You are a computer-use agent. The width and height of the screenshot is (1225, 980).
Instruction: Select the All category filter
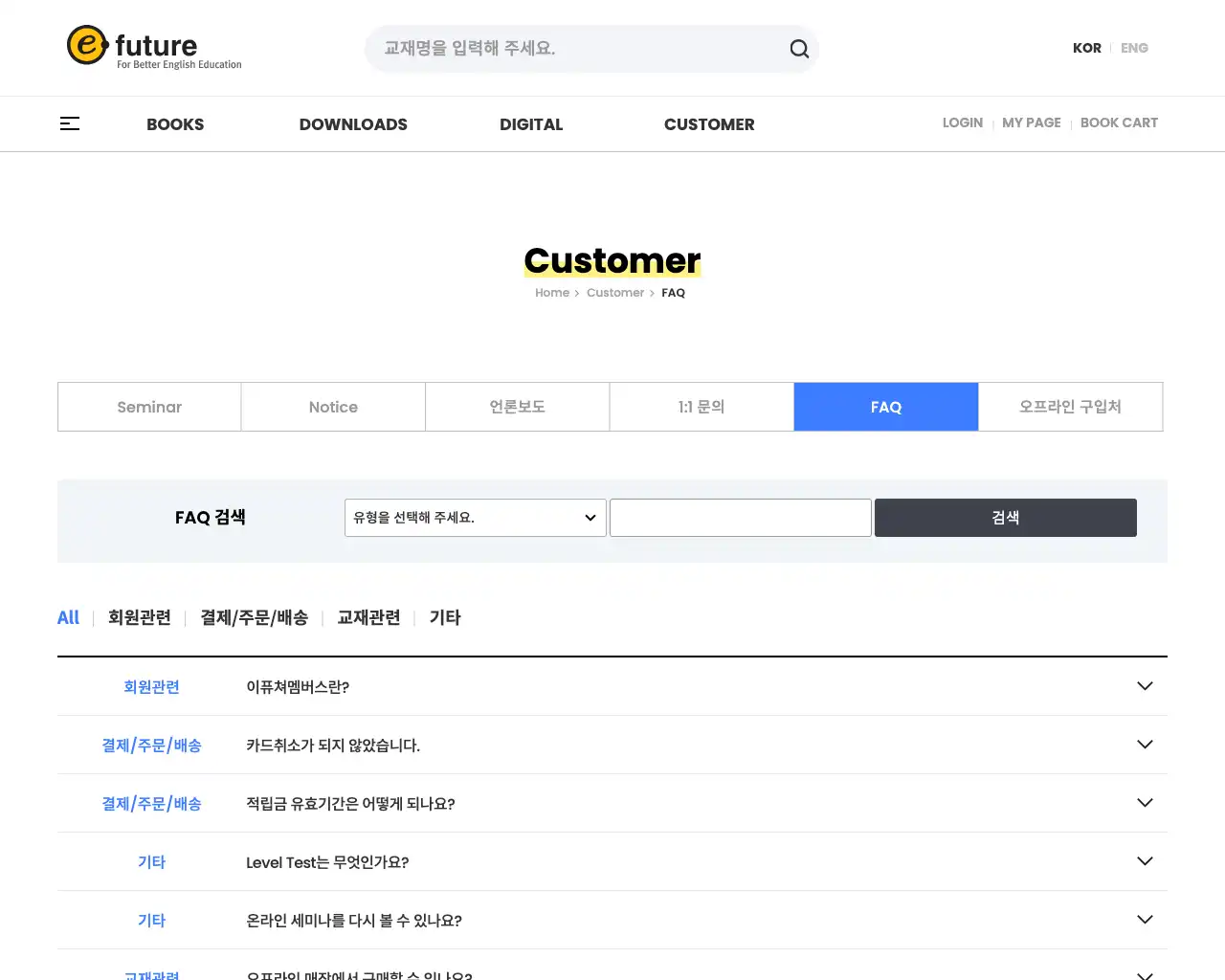pyautogui.click(x=68, y=617)
